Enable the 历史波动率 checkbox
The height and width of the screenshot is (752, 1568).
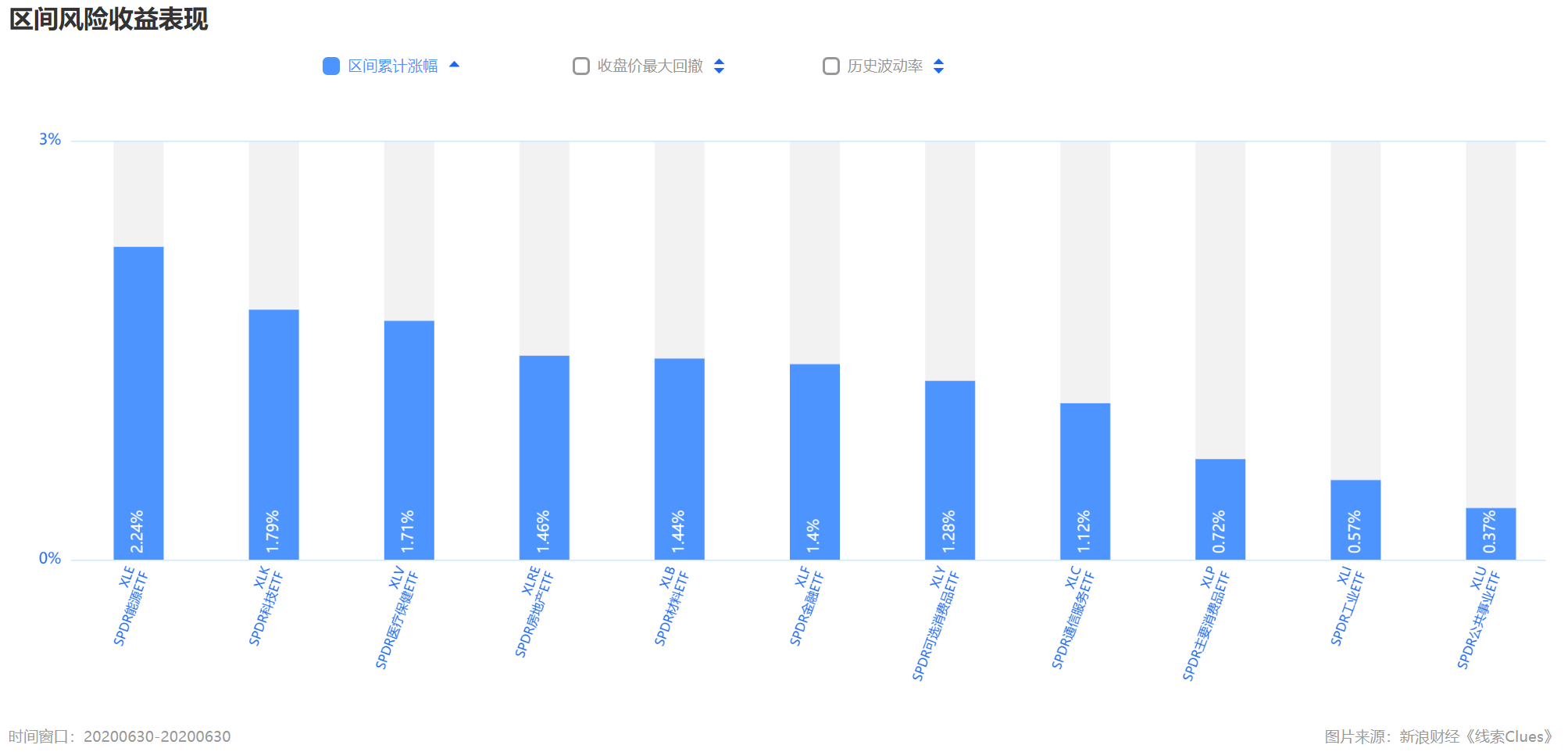tap(831, 66)
